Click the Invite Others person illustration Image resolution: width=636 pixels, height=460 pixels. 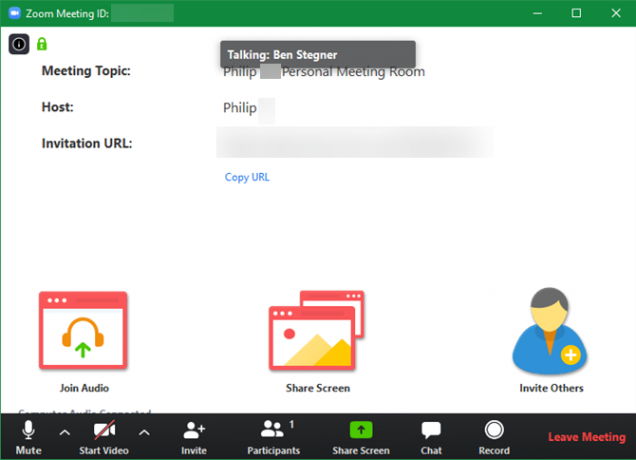(550, 331)
